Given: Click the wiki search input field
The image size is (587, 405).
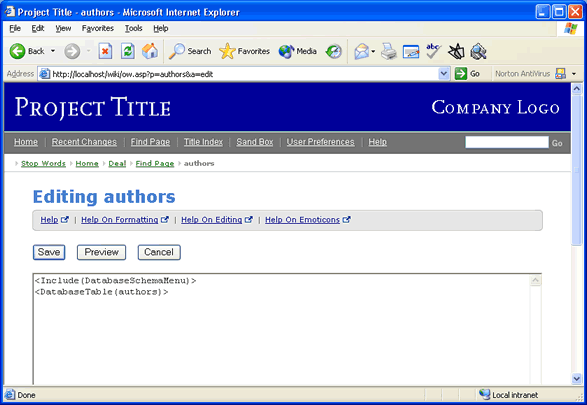Looking at the screenshot, I should click(507, 142).
